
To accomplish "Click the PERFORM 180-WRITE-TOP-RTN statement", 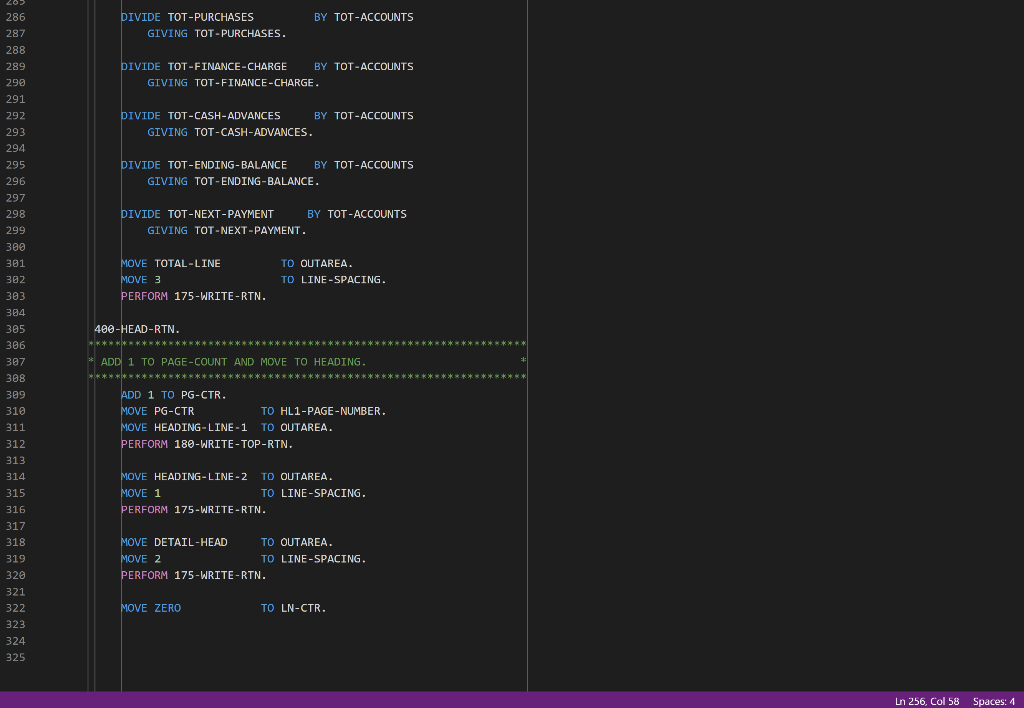I will pos(206,443).
